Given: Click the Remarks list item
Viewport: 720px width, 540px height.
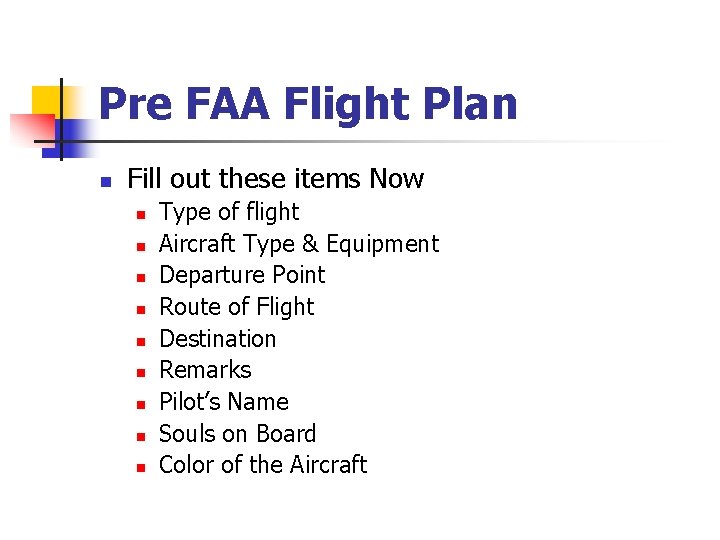Looking at the screenshot, I should click(205, 370).
